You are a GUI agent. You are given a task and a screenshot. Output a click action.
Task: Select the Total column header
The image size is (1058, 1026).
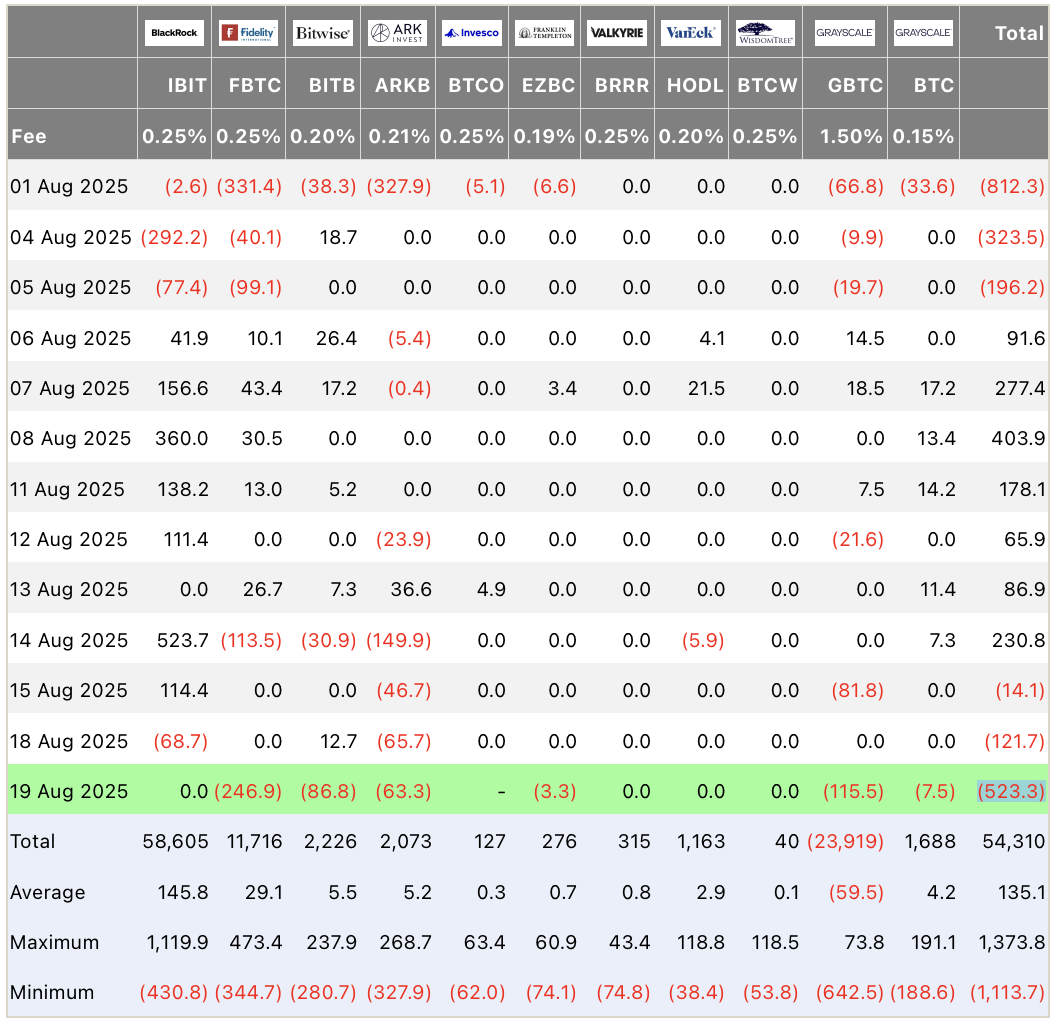pos(1019,33)
